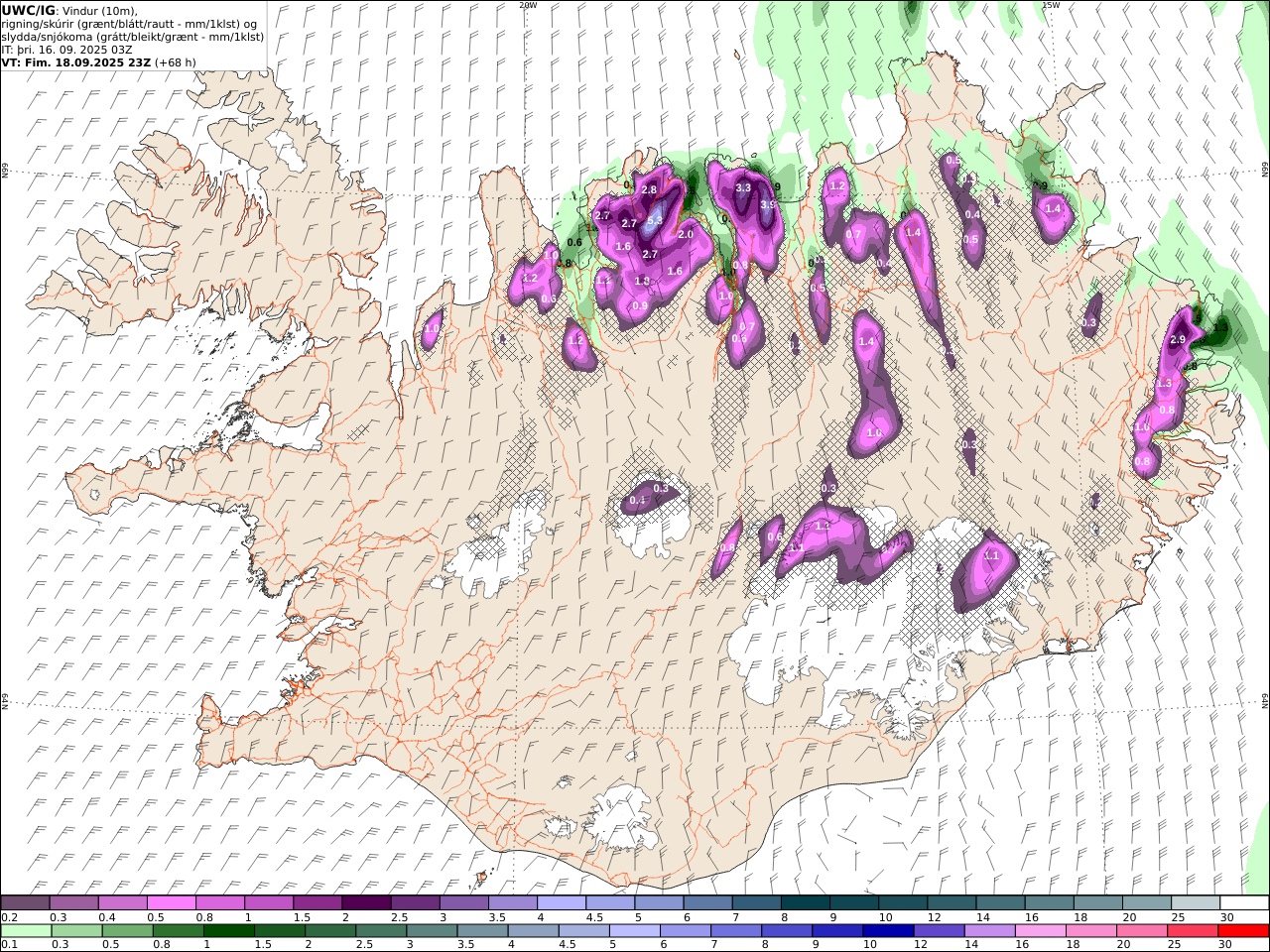Click the 'UWC/IG' title text

click(x=29, y=10)
